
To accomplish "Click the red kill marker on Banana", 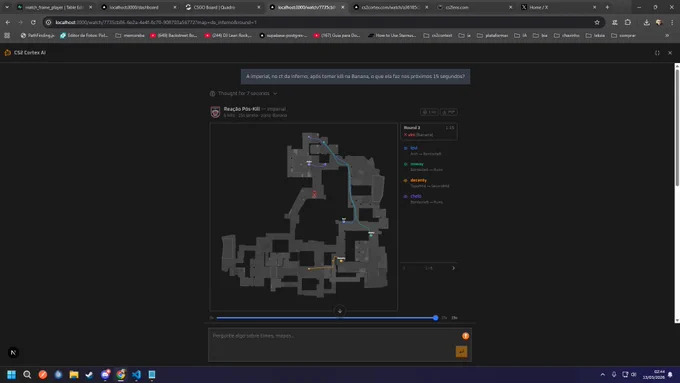I will (x=314, y=194).
